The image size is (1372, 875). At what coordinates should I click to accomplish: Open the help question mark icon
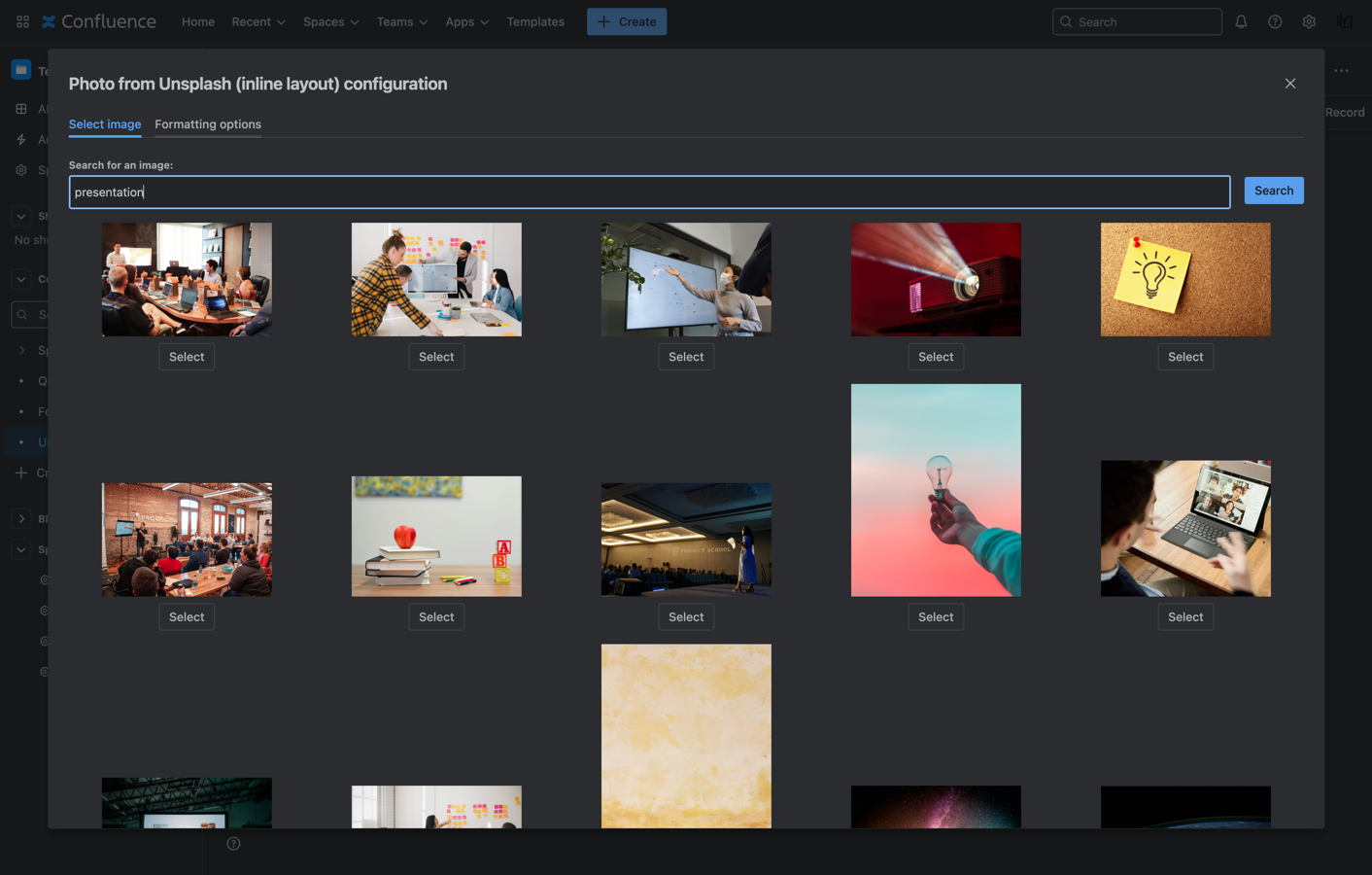(1275, 21)
